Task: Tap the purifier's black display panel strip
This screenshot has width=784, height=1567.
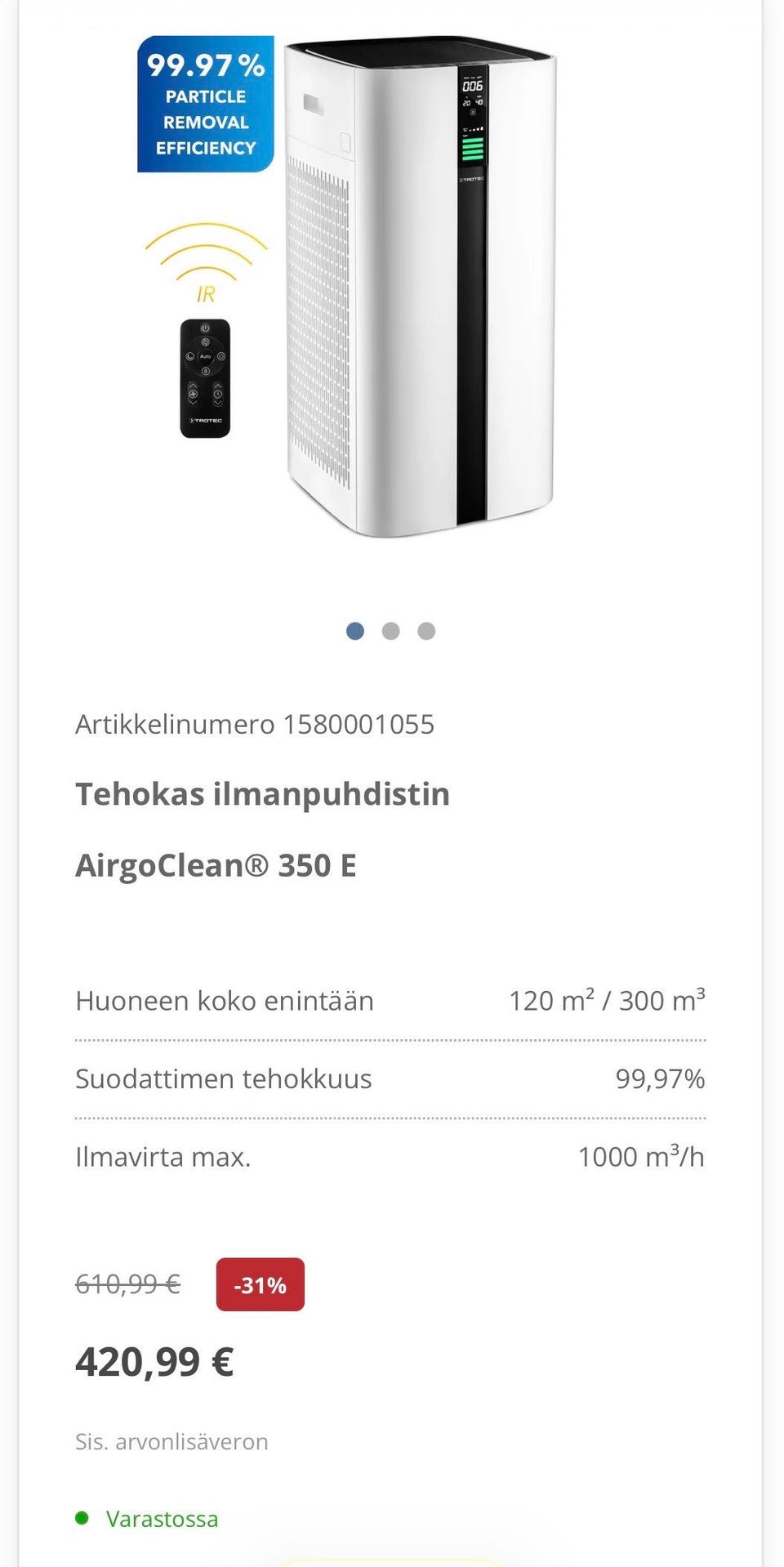Action: tap(471, 294)
